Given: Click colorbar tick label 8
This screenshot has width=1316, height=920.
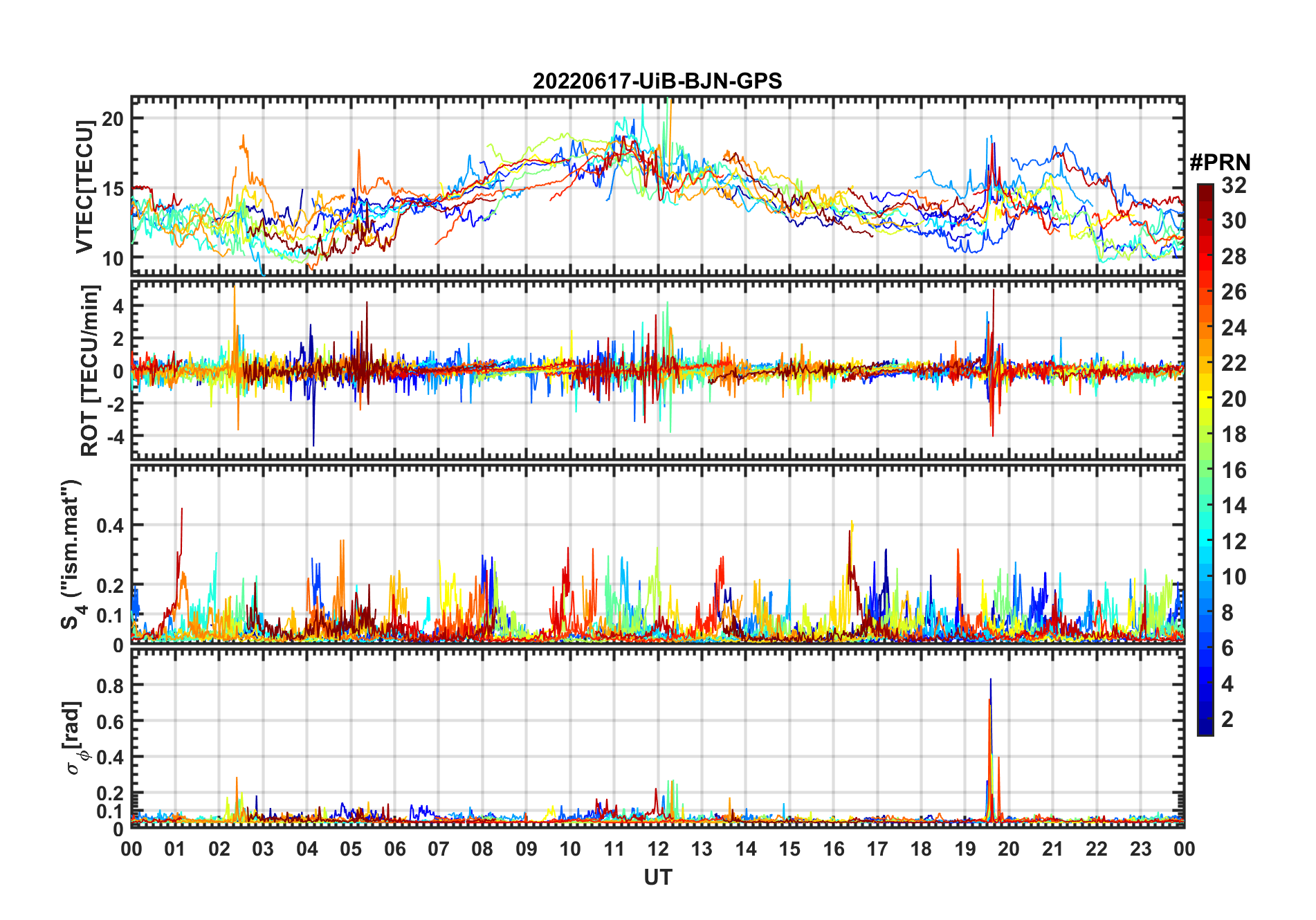Looking at the screenshot, I should [1227, 613].
